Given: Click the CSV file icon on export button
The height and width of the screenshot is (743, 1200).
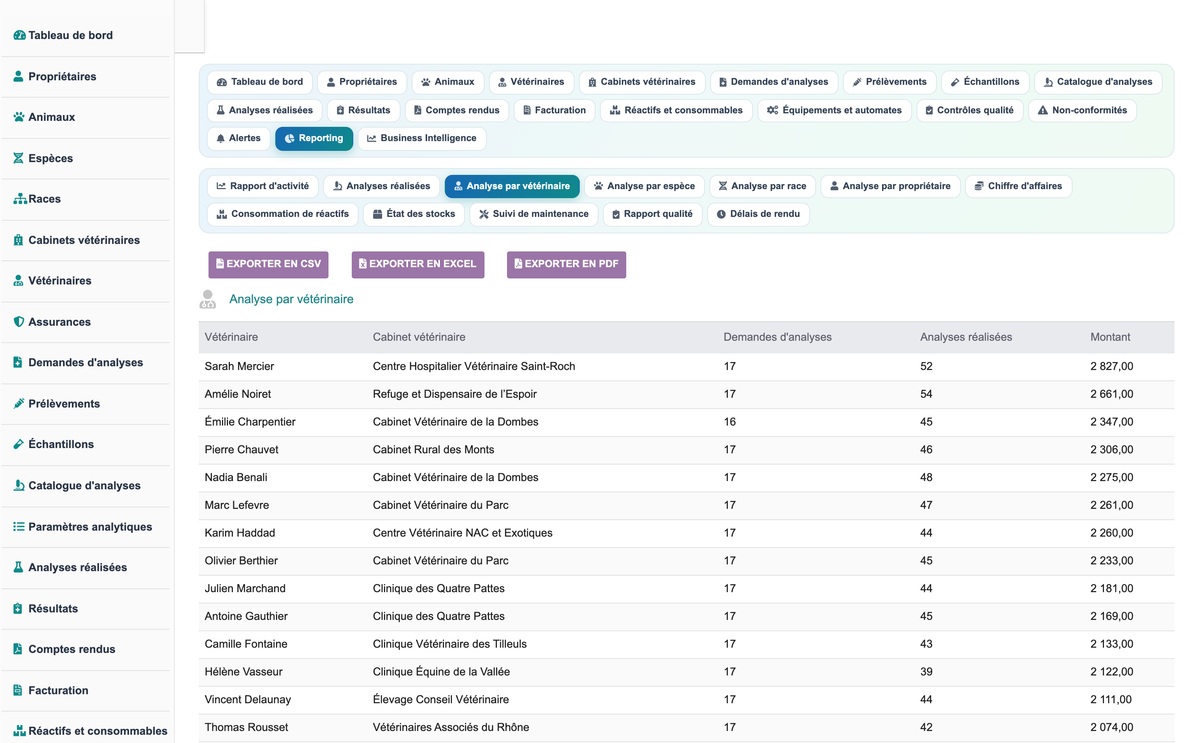Looking at the screenshot, I should click(220, 264).
